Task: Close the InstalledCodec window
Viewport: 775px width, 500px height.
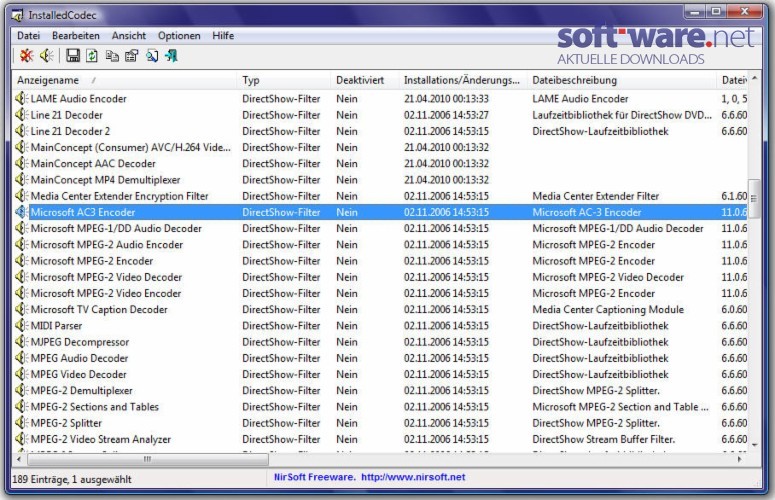Action: [745, 12]
